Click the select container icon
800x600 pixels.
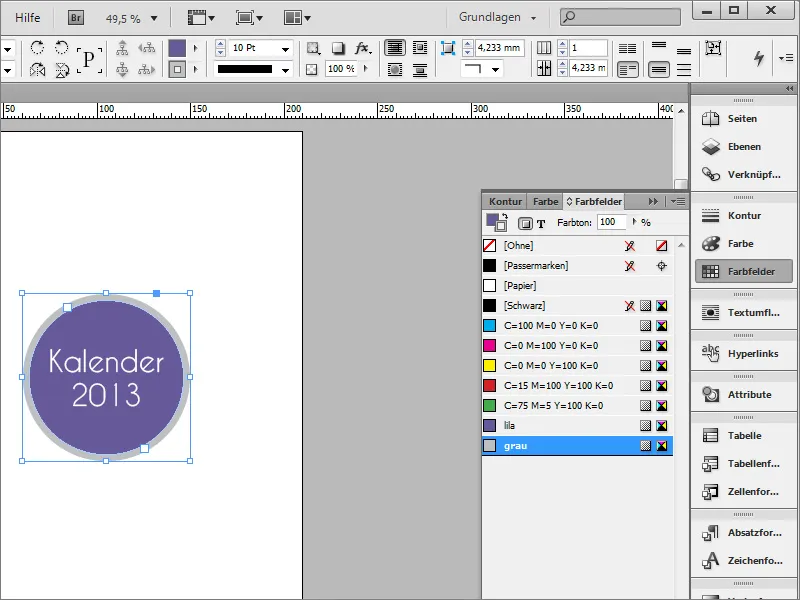click(x=122, y=48)
